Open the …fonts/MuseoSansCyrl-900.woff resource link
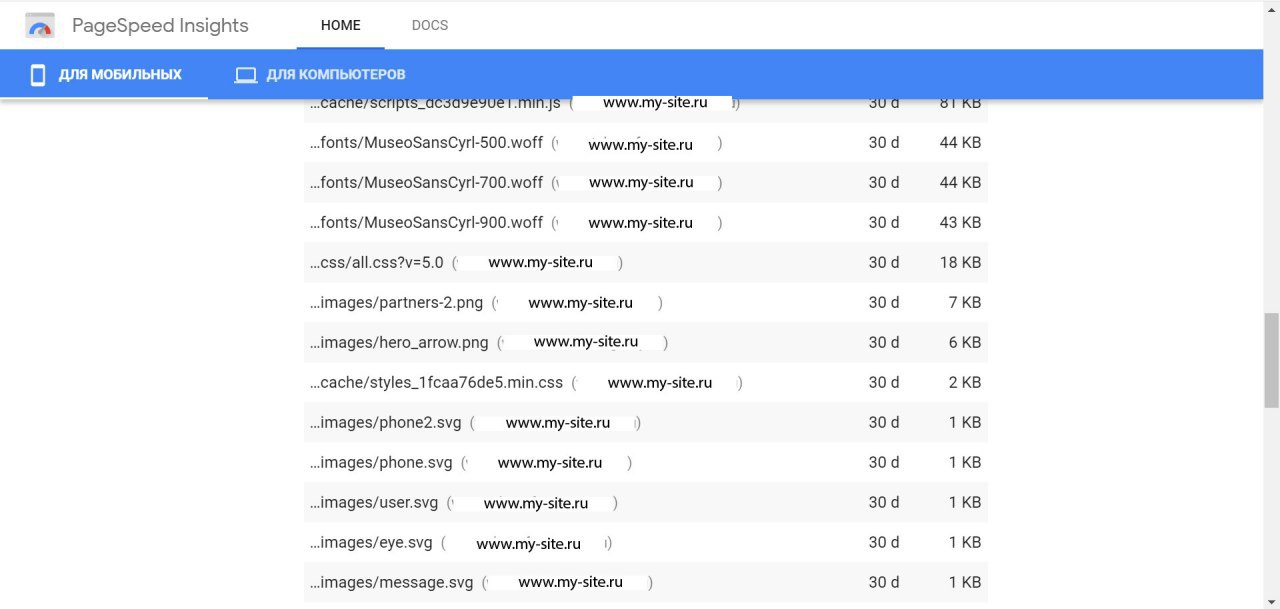 427,222
